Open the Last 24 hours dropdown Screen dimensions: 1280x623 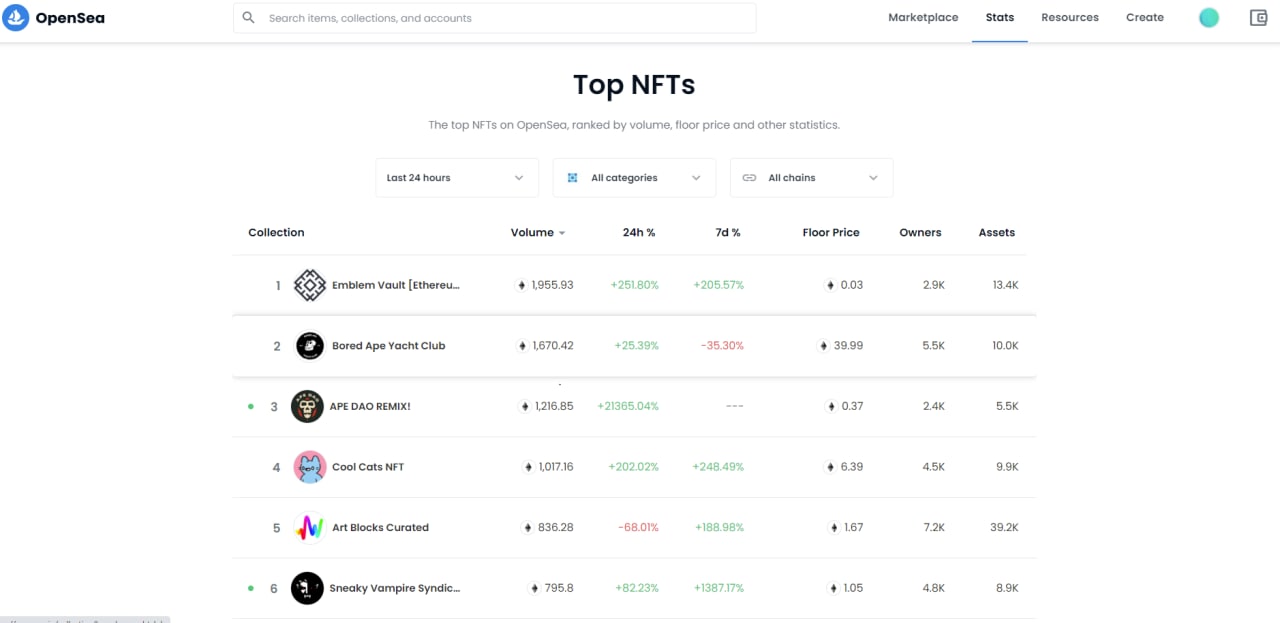(x=457, y=178)
